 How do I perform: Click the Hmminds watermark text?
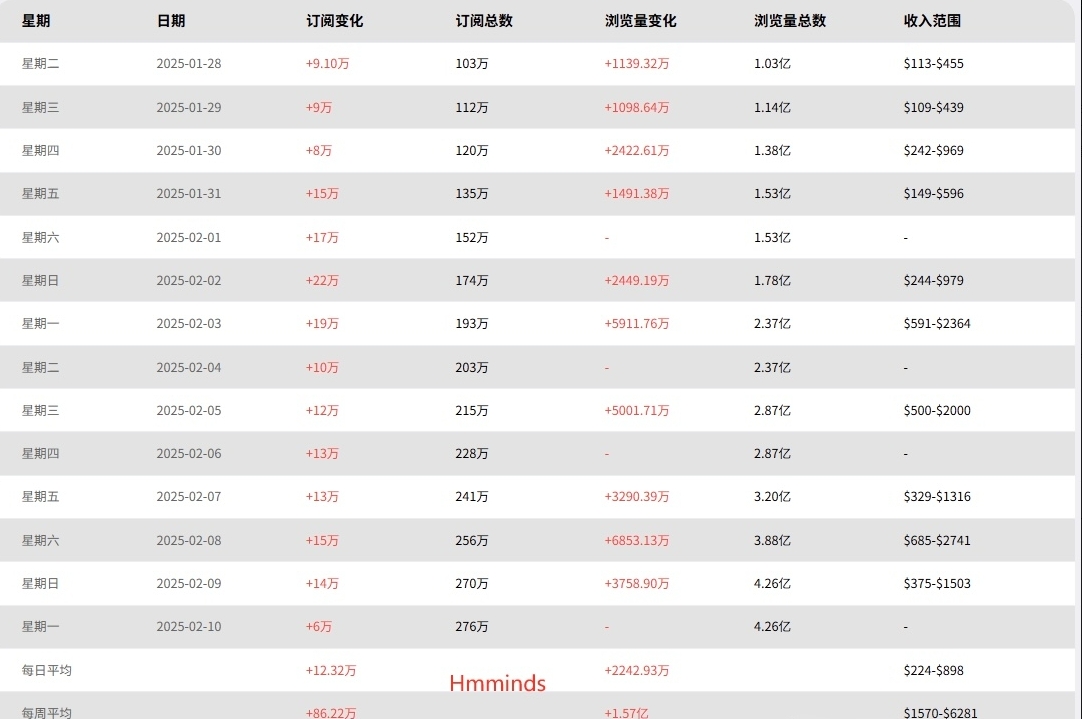point(498,683)
